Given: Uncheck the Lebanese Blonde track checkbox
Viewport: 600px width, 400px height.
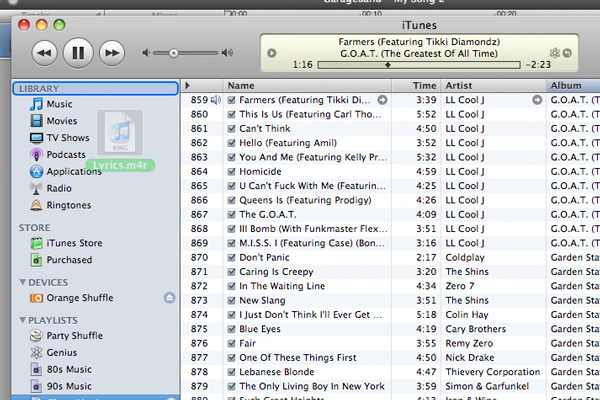Looking at the screenshot, I should (231, 372).
